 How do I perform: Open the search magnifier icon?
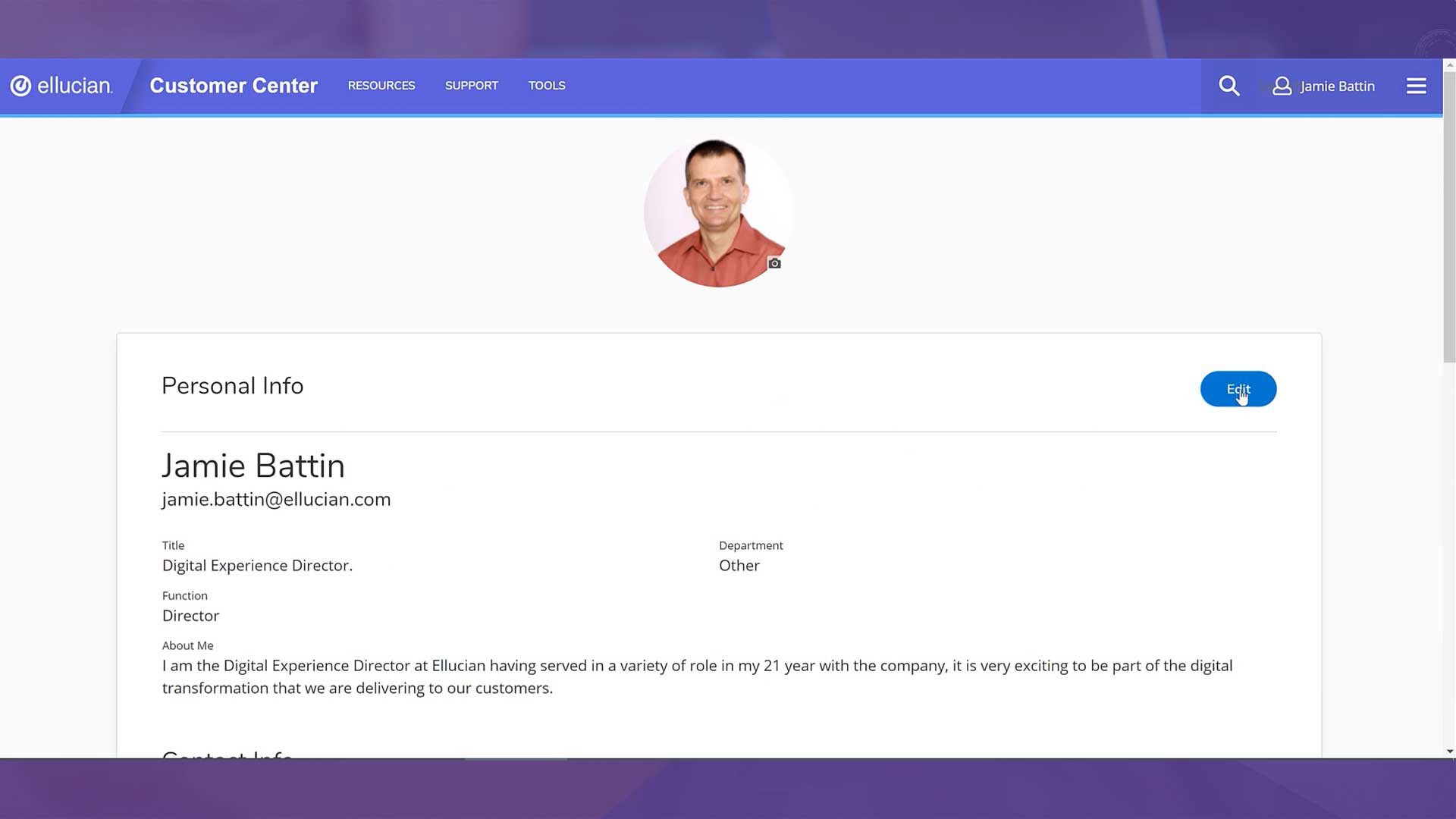tap(1228, 86)
